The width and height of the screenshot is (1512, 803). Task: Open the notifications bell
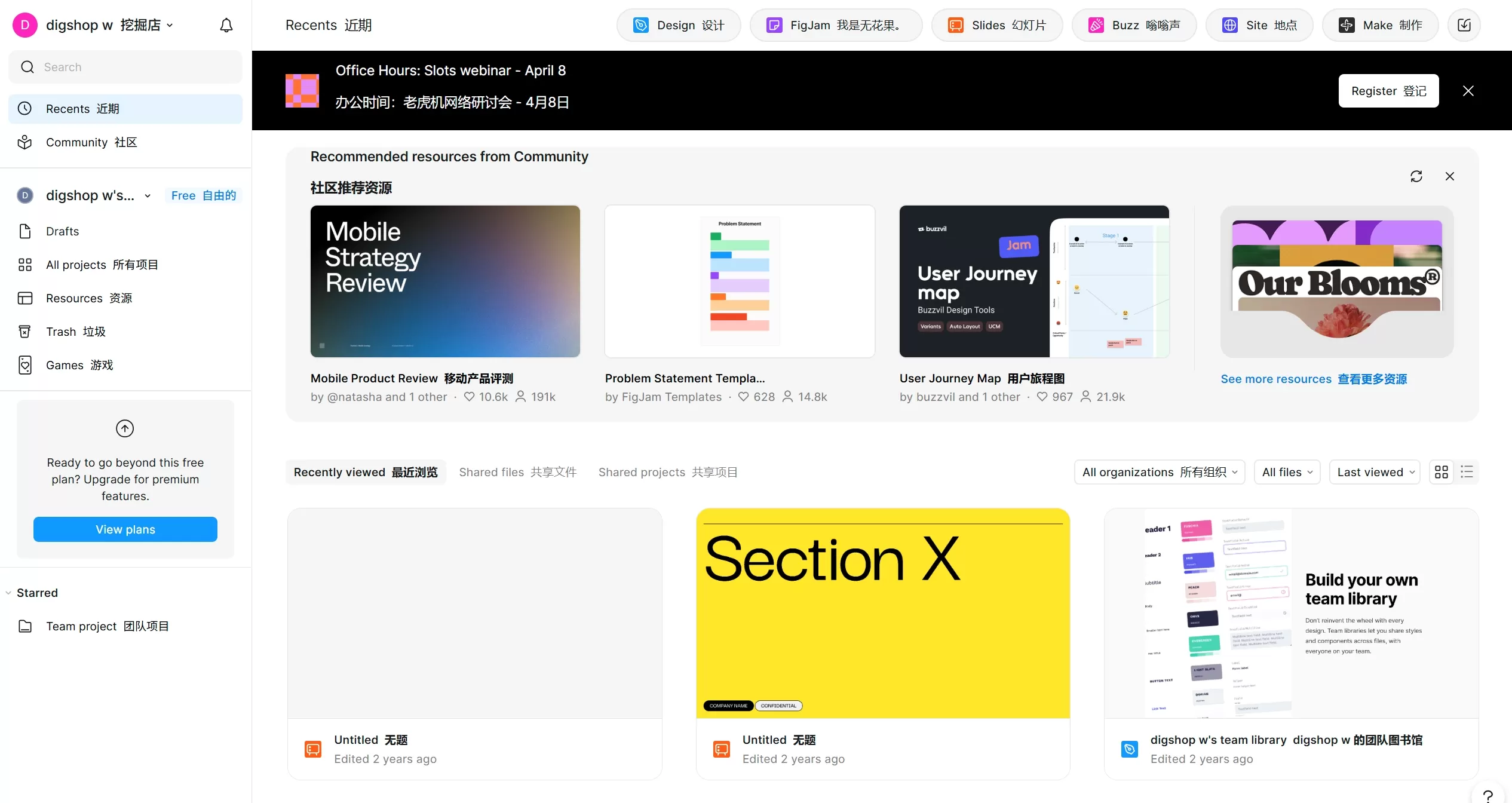(x=226, y=25)
